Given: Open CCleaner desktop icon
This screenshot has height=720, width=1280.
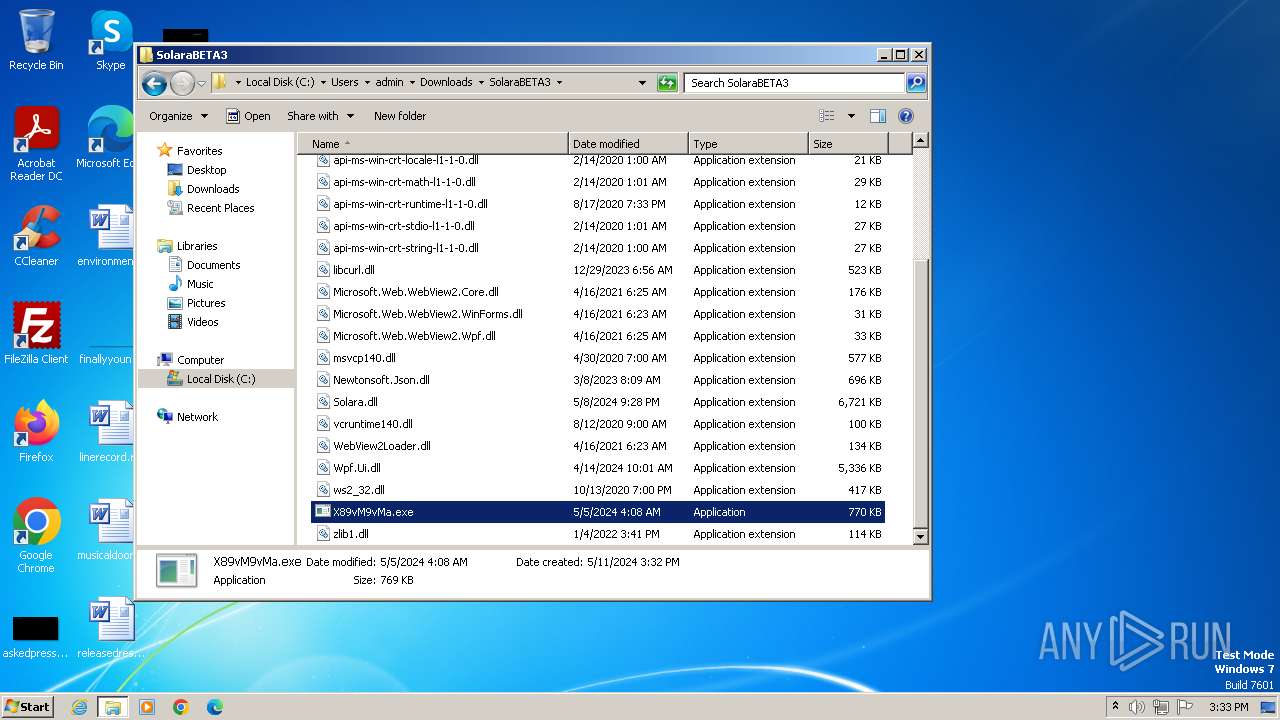Looking at the screenshot, I should click(36, 236).
